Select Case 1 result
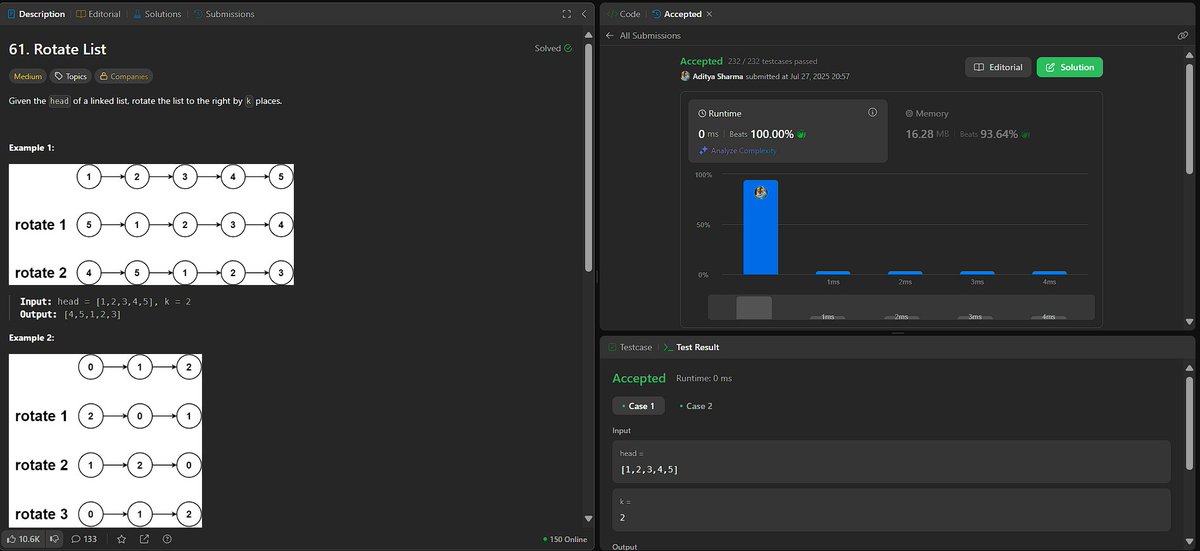Image resolution: width=1200 pixels, height=551 pixels. coord(637,406)
